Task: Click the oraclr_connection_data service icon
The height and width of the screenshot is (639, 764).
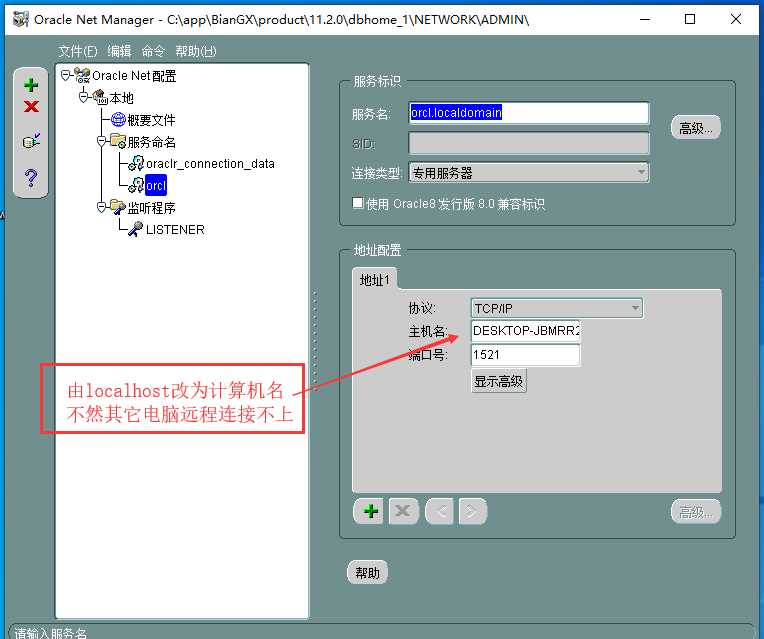Action: coord(136,163)
